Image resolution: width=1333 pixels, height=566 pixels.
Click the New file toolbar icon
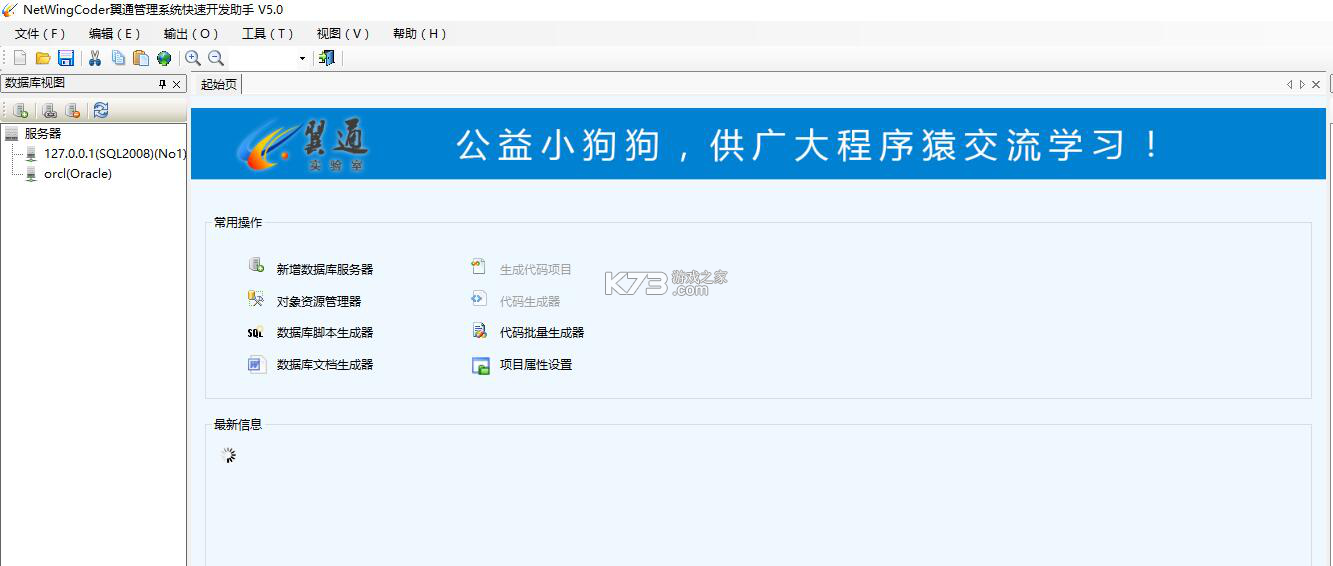[x=20, y=58]
